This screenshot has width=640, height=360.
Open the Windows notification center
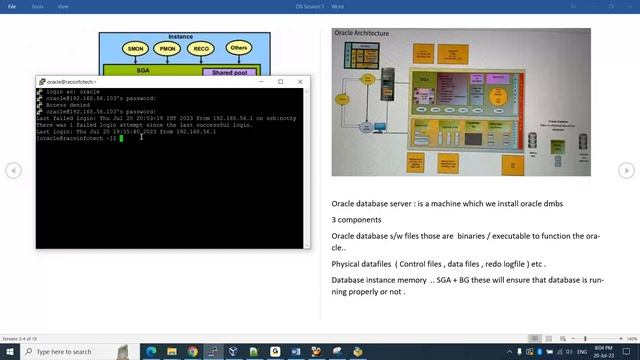pyautogui.click(x=627, y=351)
